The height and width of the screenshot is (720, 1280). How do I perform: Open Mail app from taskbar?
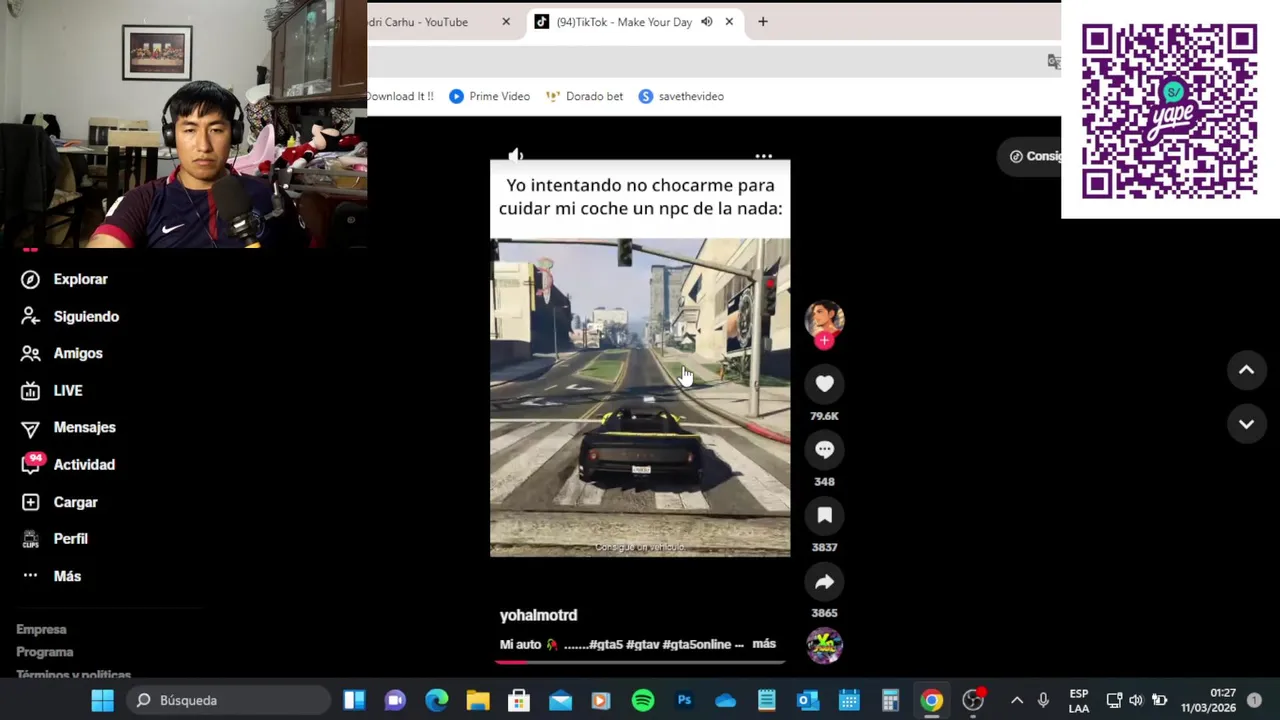click(560, 700)
